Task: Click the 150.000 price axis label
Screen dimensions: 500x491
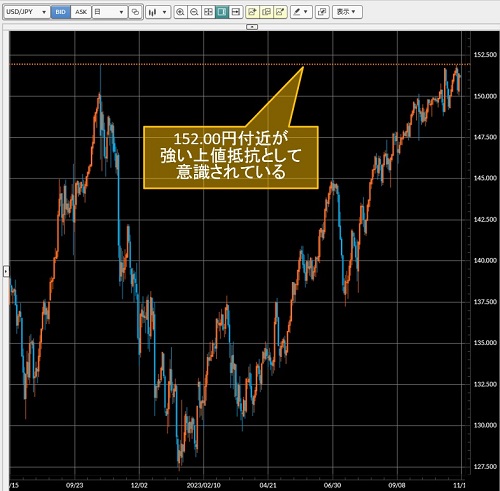Action: pyautogui.click(x=485, y=96)
